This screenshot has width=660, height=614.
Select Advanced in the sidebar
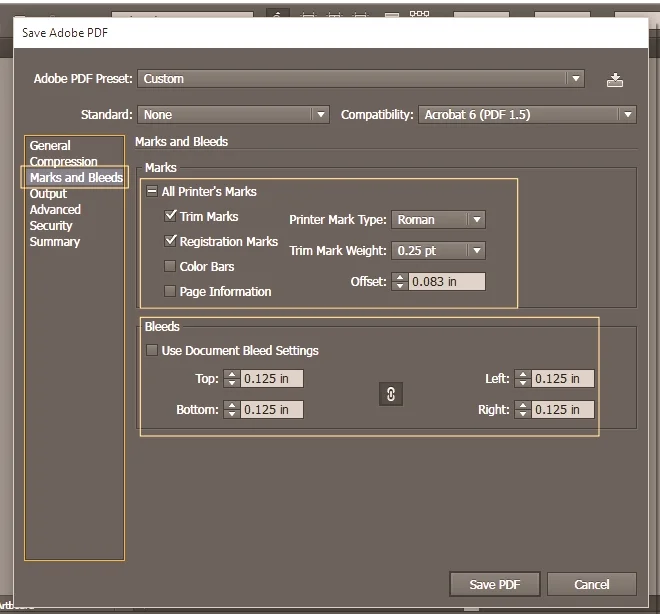coord(55,210)
